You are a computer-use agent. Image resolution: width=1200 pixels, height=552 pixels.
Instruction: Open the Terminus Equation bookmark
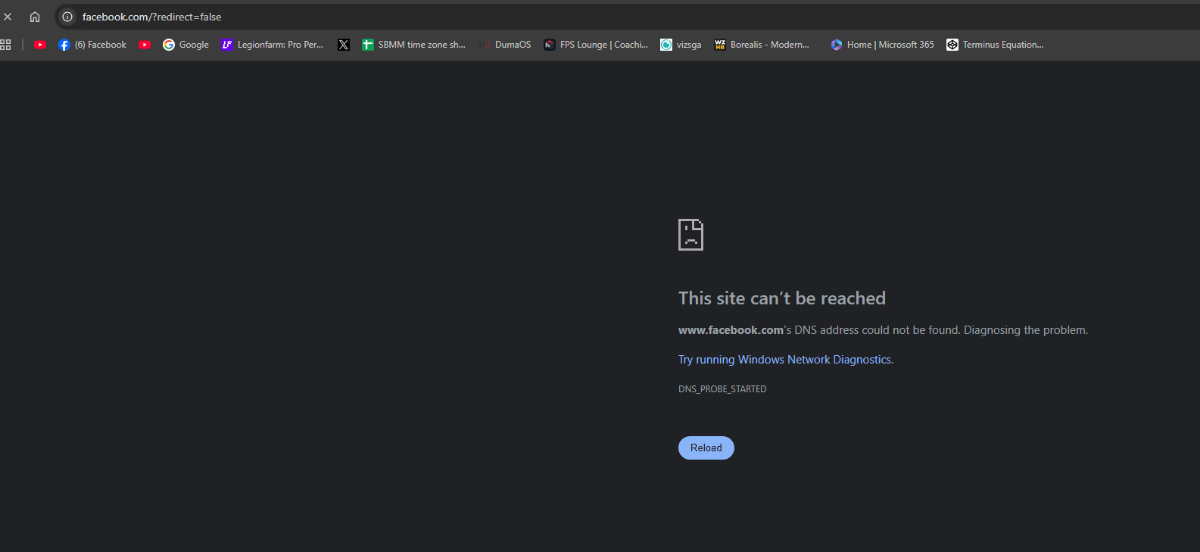[x=995, y=45]
